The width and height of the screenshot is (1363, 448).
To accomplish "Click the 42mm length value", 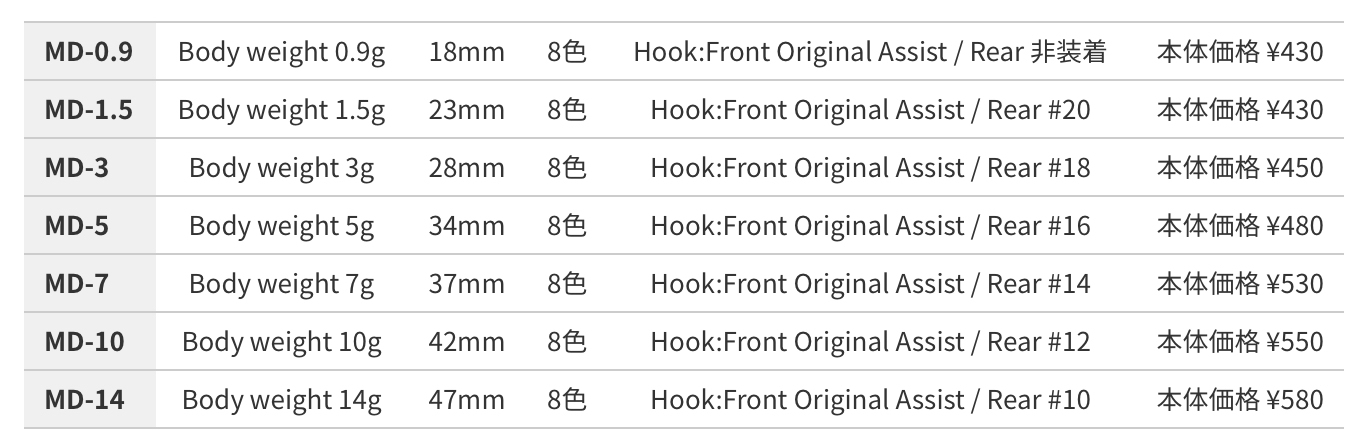I will [466, 342].
